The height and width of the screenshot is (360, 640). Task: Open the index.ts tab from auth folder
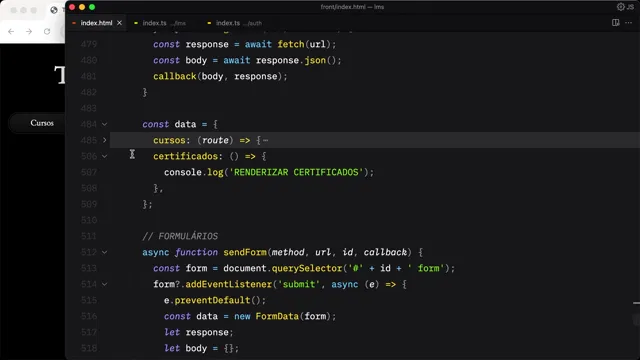(x=239, y=23)
